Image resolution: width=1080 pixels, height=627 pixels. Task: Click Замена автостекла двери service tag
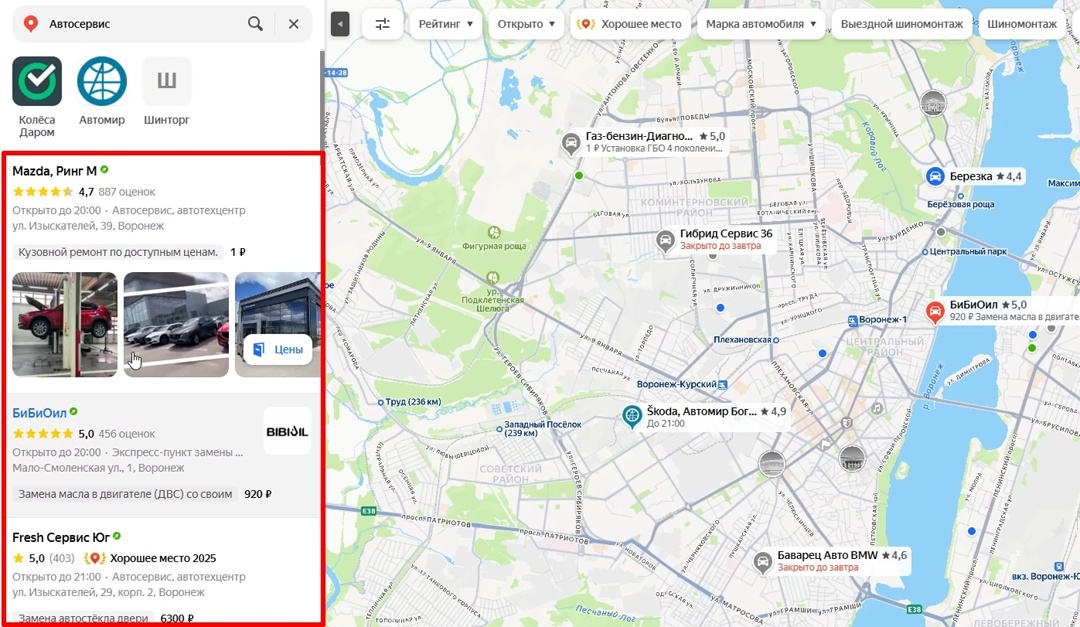(83, 618)
